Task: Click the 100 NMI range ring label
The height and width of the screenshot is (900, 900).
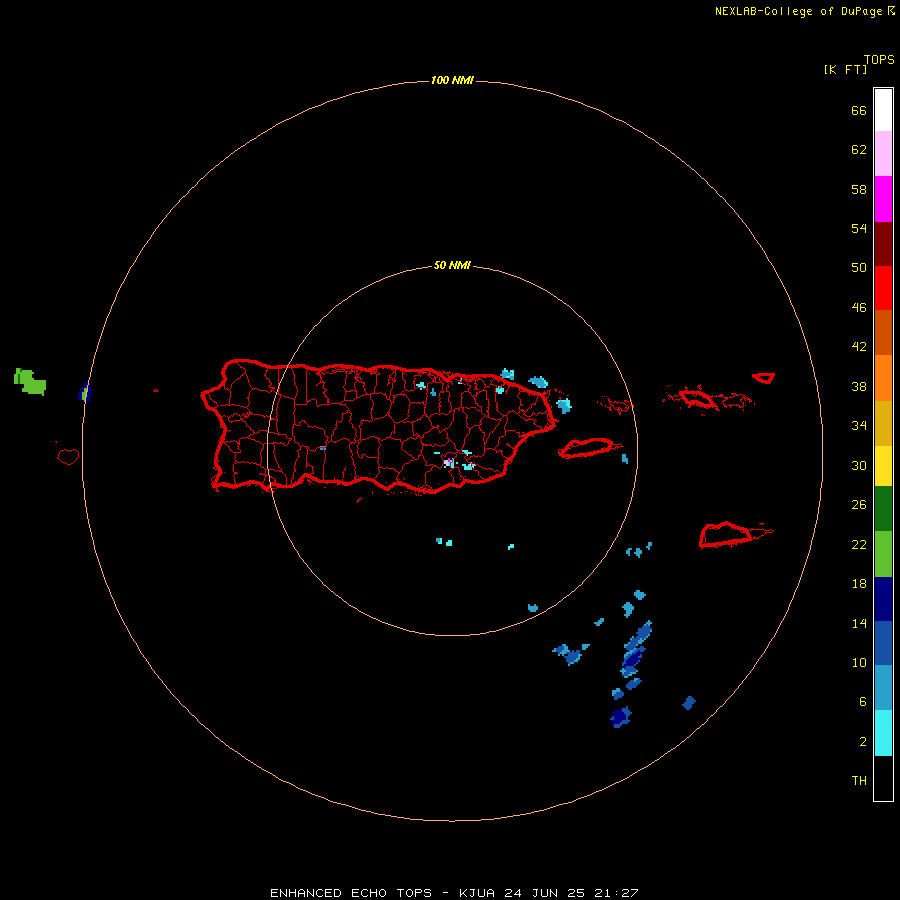Action: click(x=452, y=80)
